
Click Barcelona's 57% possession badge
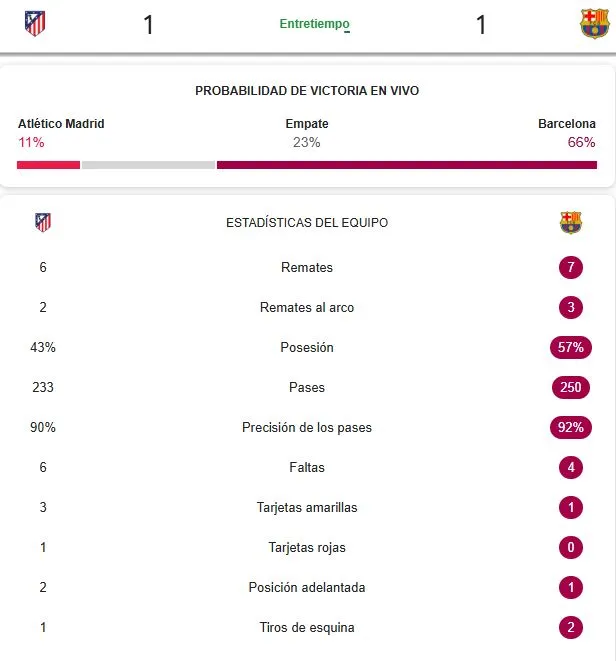tap(571, 347)
